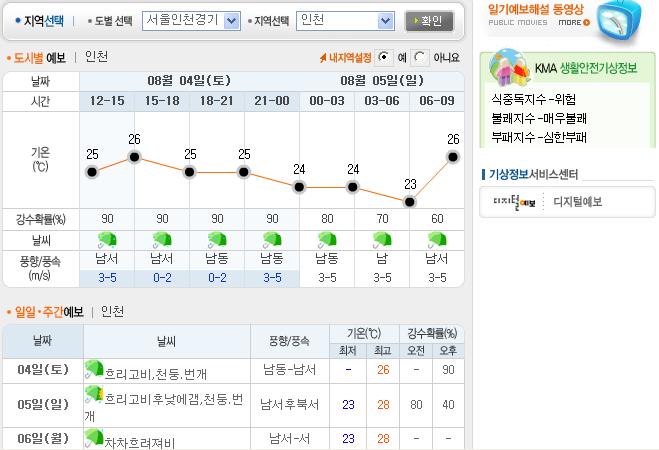Click the 확인 confirm button
The image size is (659, 450).
429,21
